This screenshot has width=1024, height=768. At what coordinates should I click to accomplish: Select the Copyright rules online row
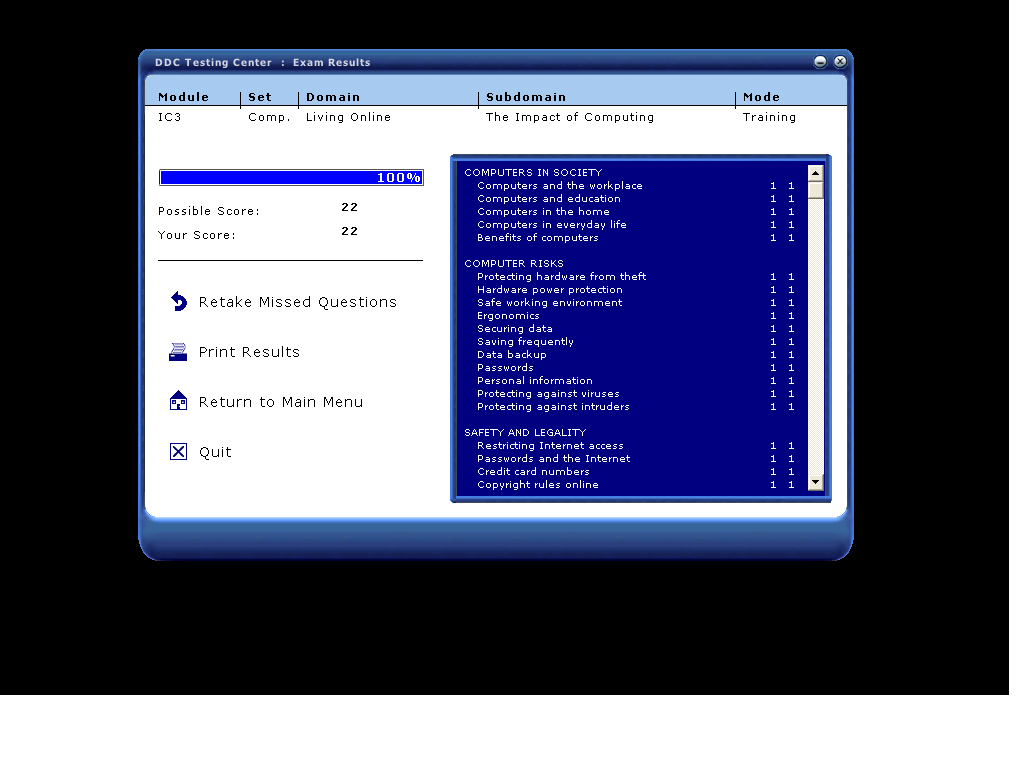pyautogui.click(x=635, y=485)
